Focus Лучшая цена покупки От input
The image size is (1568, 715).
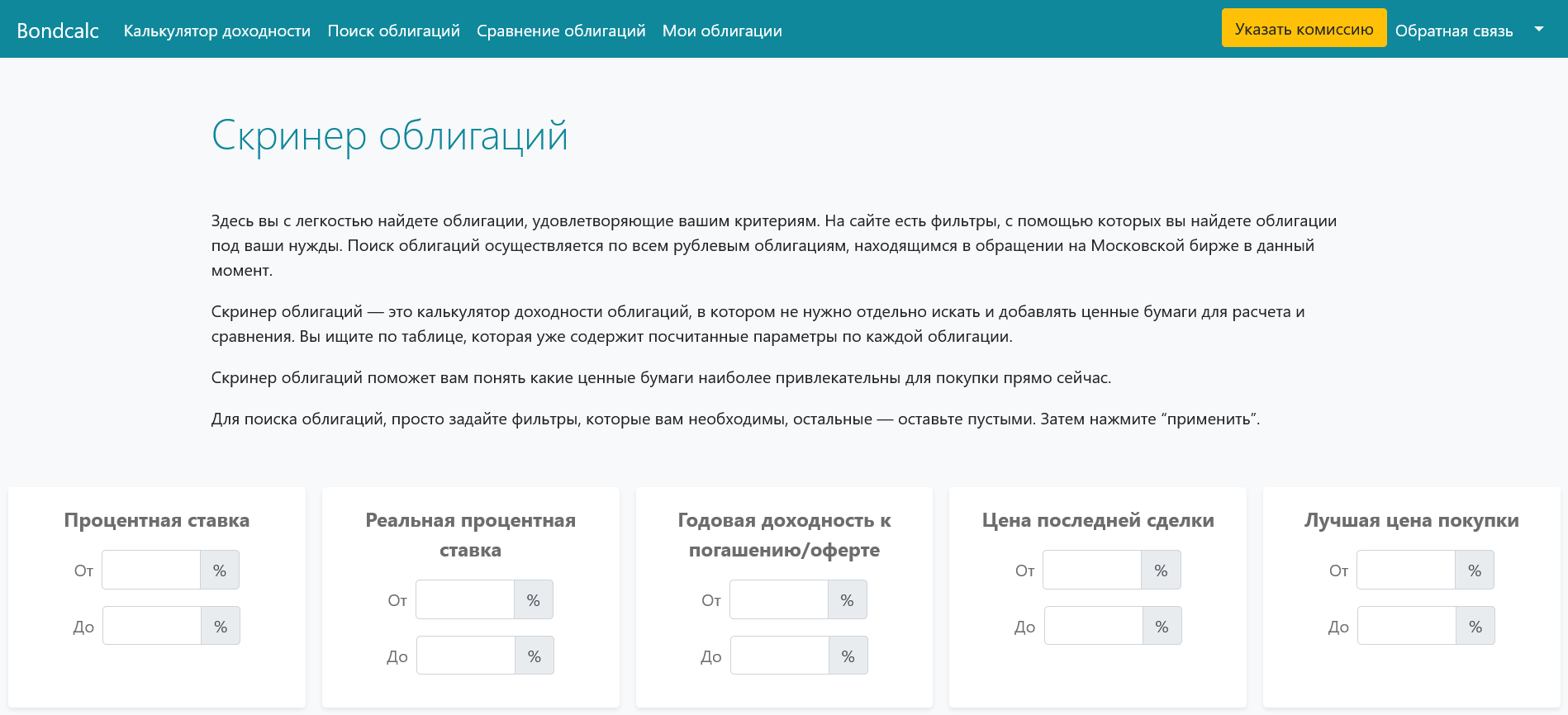coord(1406,571)
